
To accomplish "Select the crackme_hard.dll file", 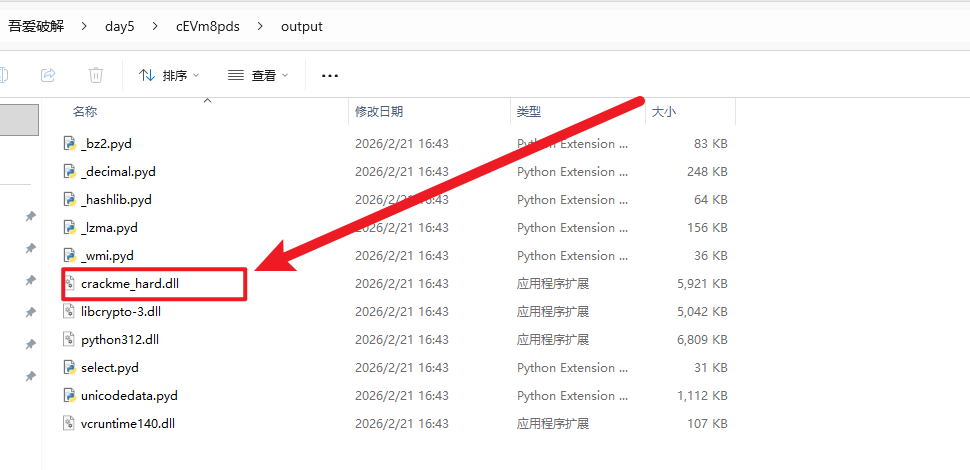I will pyautogui.click(x=130, y=284).
